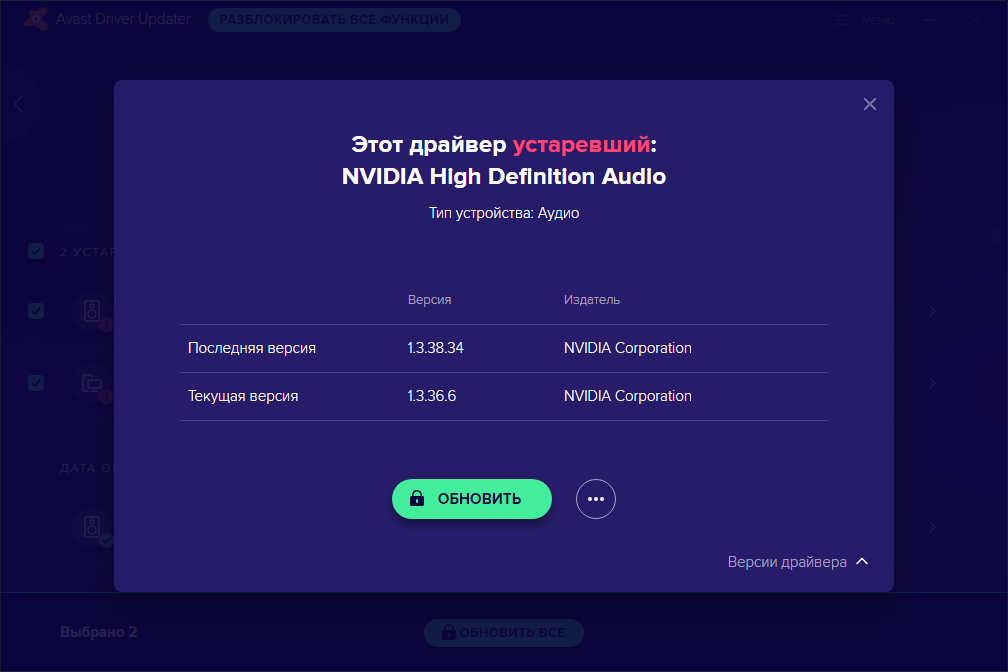Click the Текущая версия row label
This screenshot has width=1008, height=672.
[243, 396]
